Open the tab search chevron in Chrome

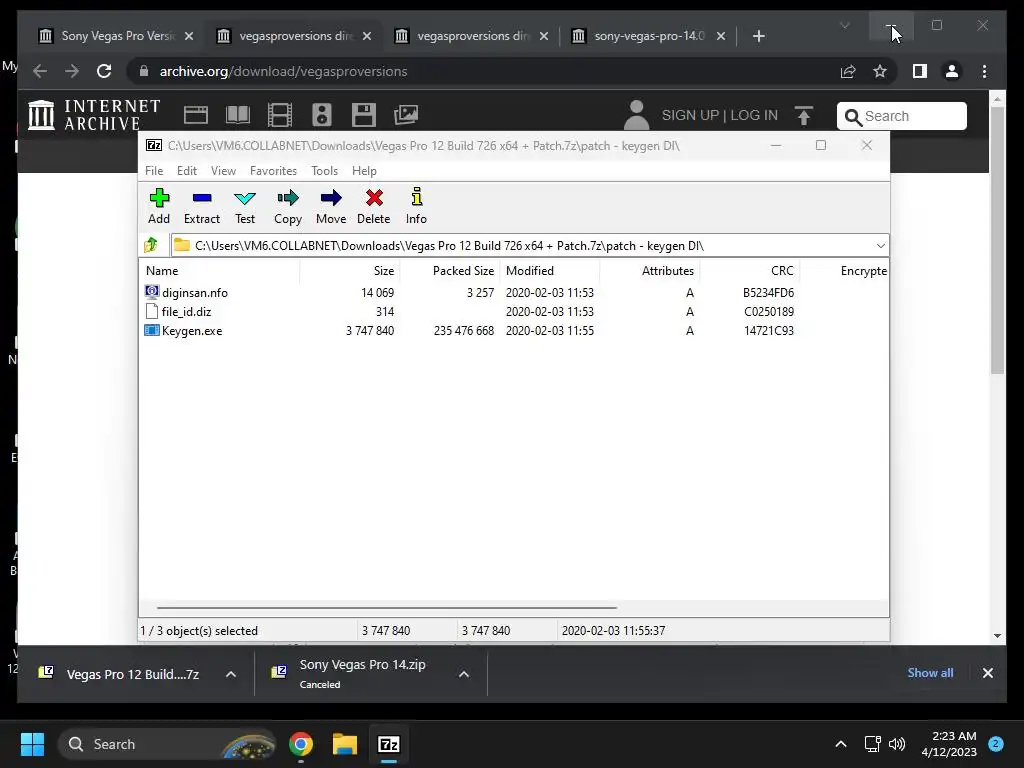(844, 25)
